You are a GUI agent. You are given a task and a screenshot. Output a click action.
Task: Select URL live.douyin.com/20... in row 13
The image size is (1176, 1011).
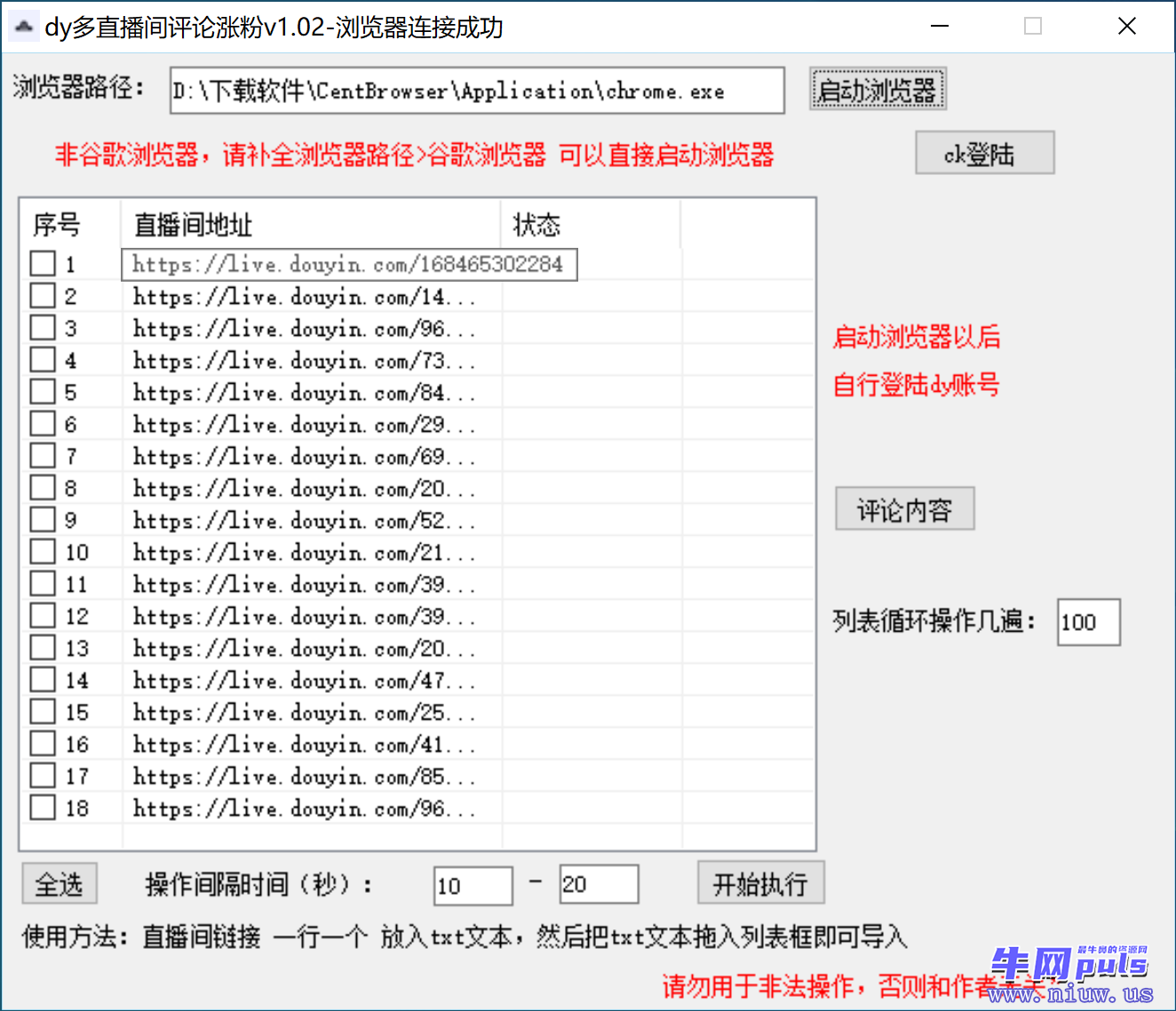click(x=305, y=649)
